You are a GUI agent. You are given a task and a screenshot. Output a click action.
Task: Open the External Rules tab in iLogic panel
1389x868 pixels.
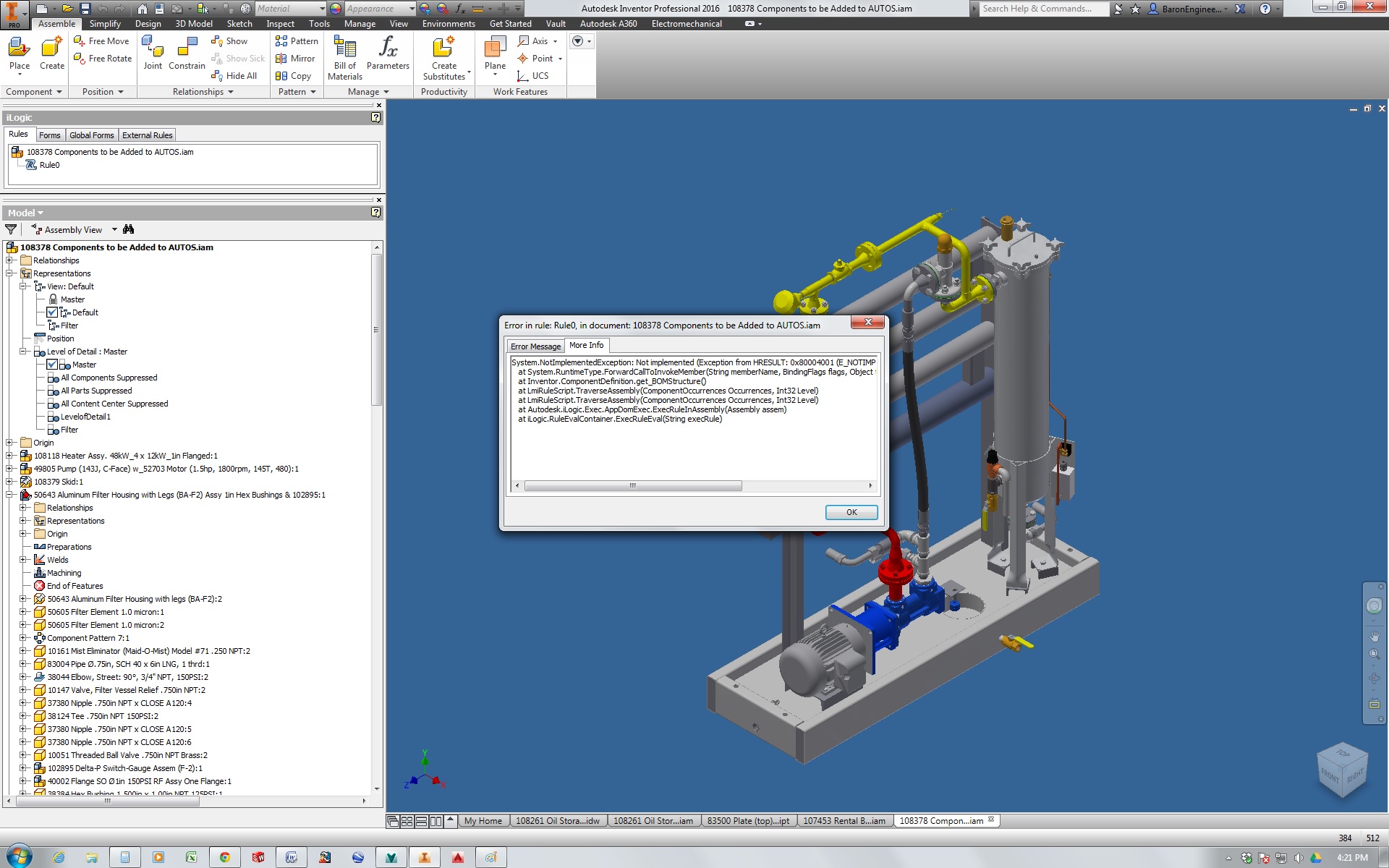[147, 135]
